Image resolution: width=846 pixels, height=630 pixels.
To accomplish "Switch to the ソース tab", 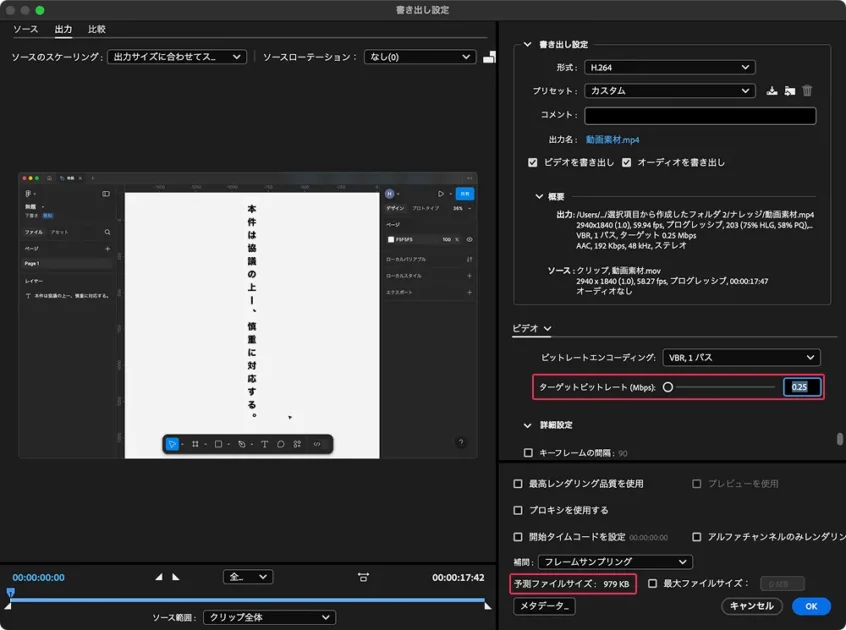I will pyautogui.click(x=25, y=30).
